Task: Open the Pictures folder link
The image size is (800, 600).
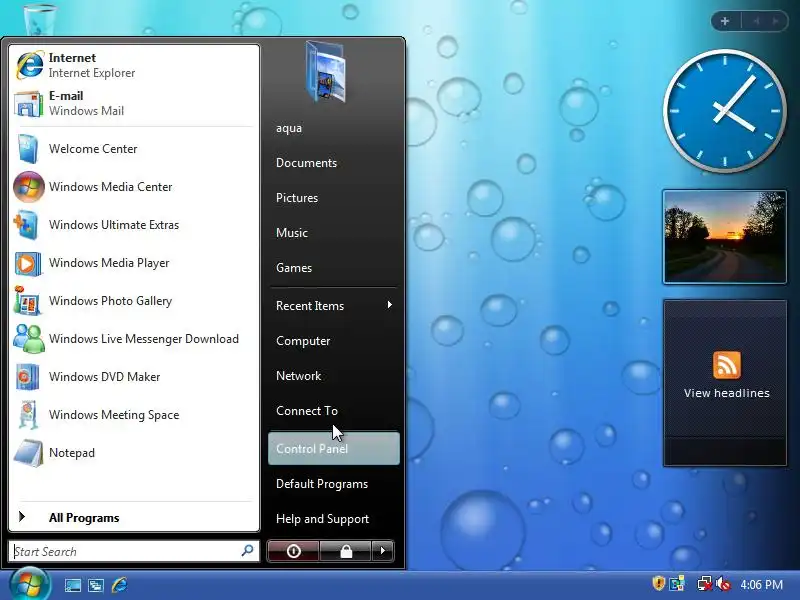Action: pyautogui.click(x=297, y=198)
